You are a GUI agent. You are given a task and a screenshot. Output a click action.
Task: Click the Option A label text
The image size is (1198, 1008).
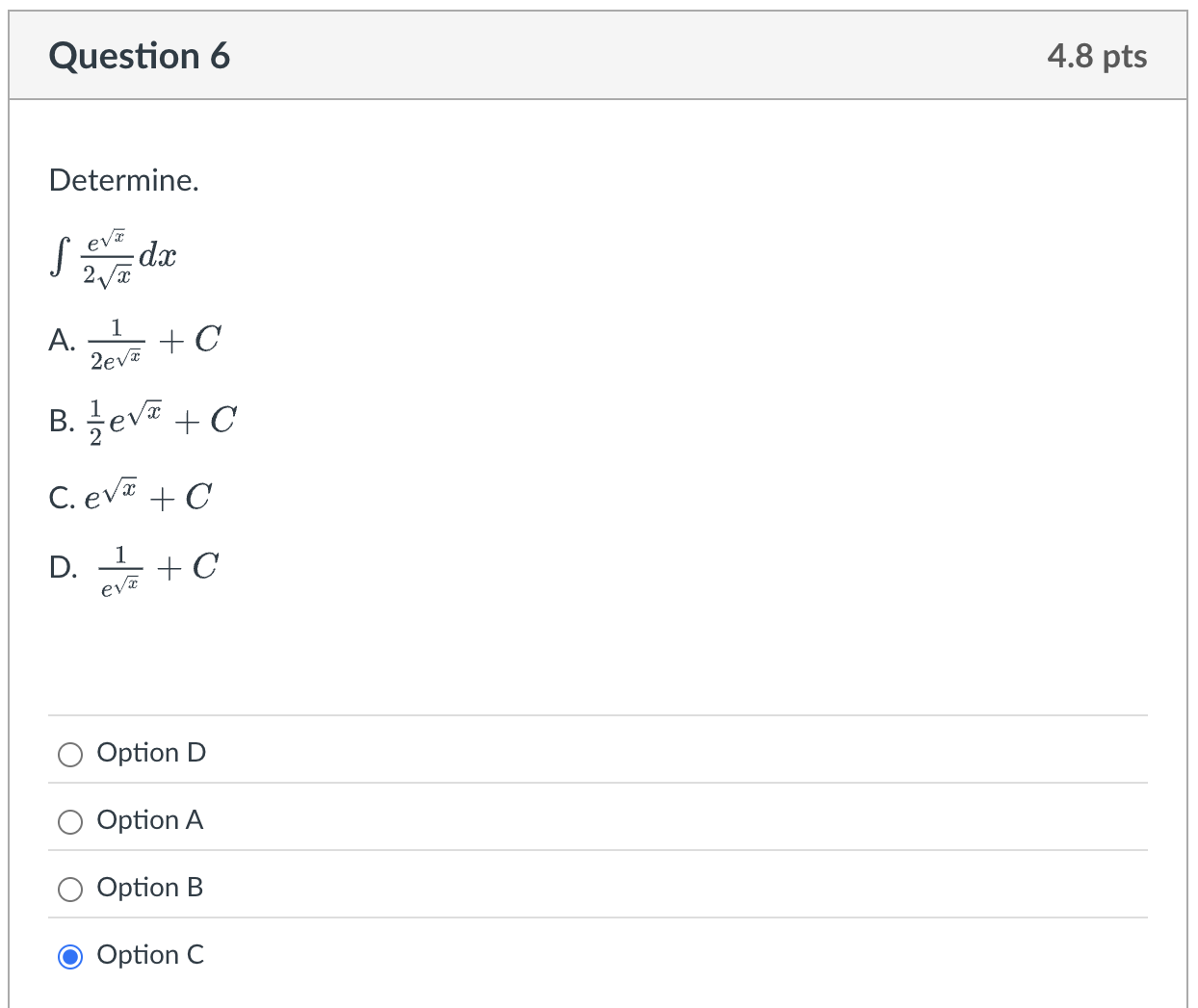pos(150,821)
